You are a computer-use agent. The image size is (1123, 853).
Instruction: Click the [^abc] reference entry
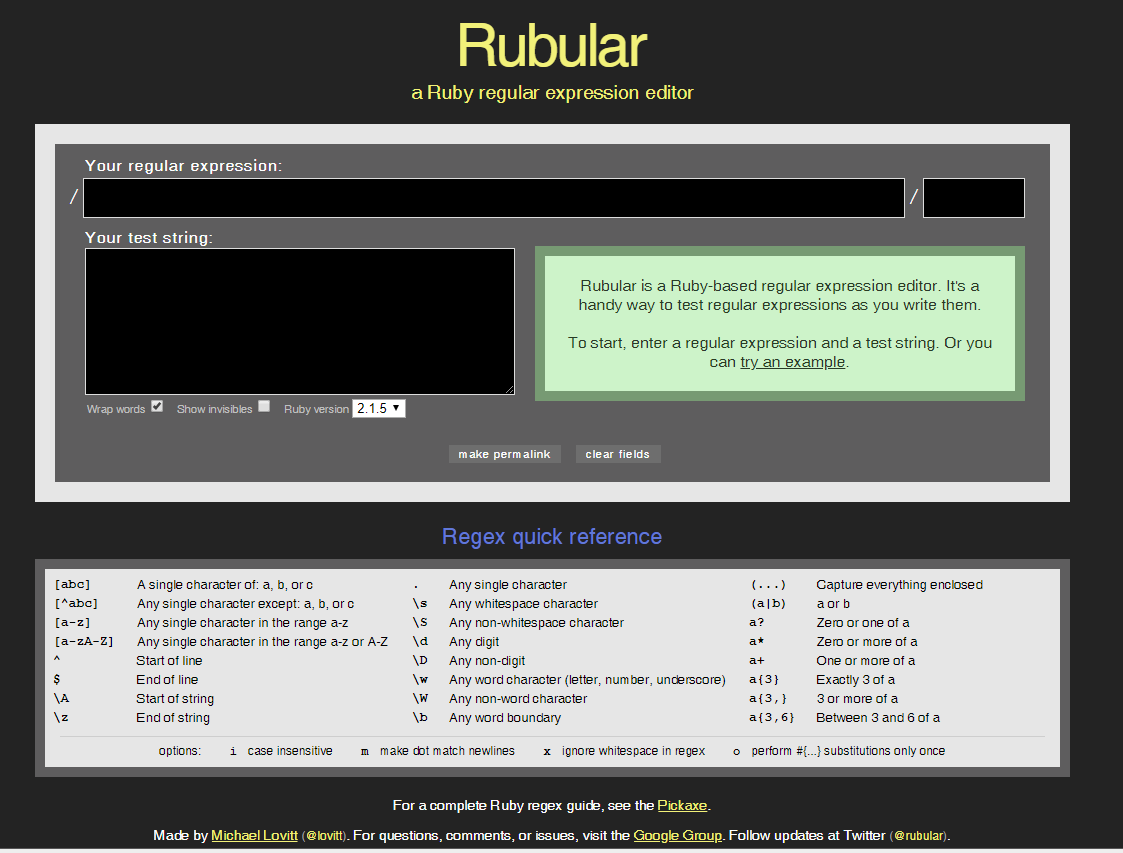click(204, 604)
